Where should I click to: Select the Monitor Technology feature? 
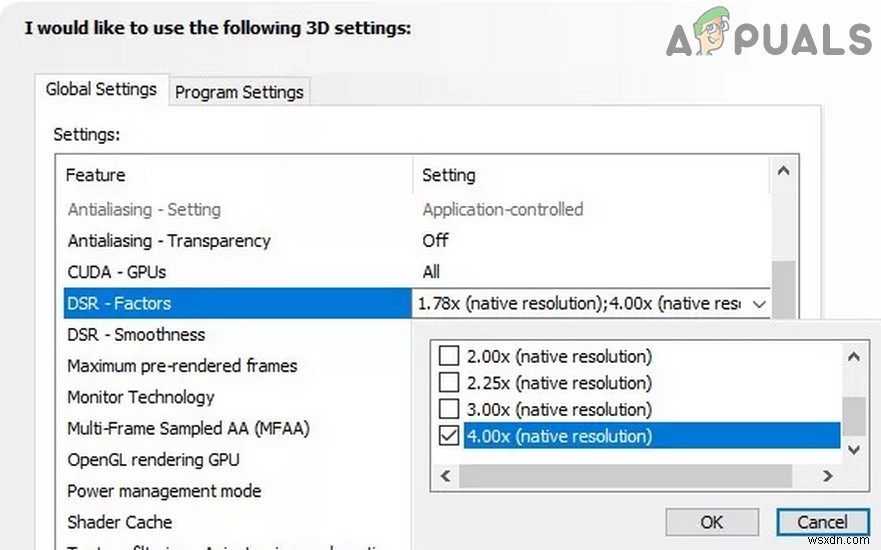coord(141,397)
